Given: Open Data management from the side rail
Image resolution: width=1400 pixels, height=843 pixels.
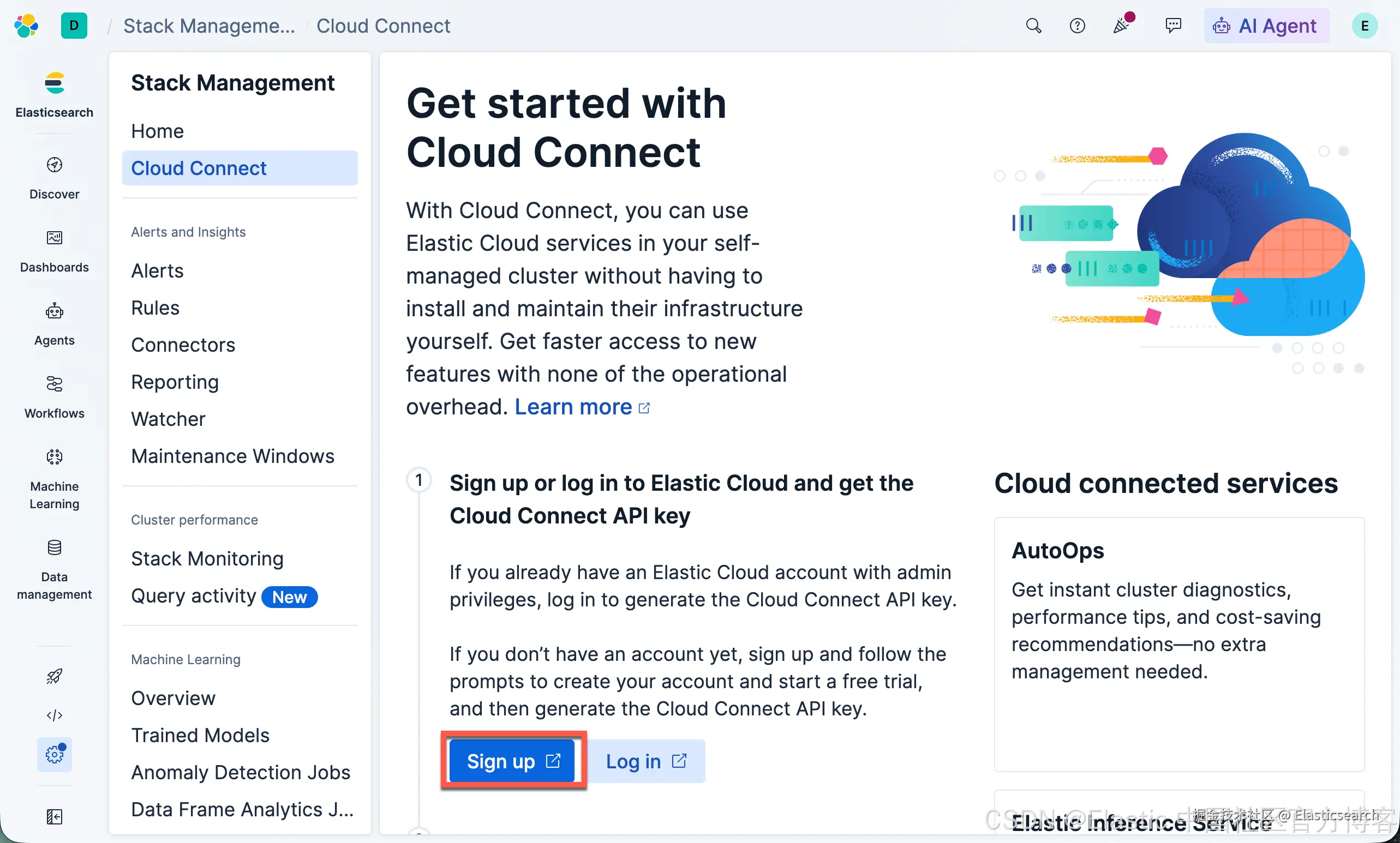Looking at the screenshot, I should pos(55,570).
